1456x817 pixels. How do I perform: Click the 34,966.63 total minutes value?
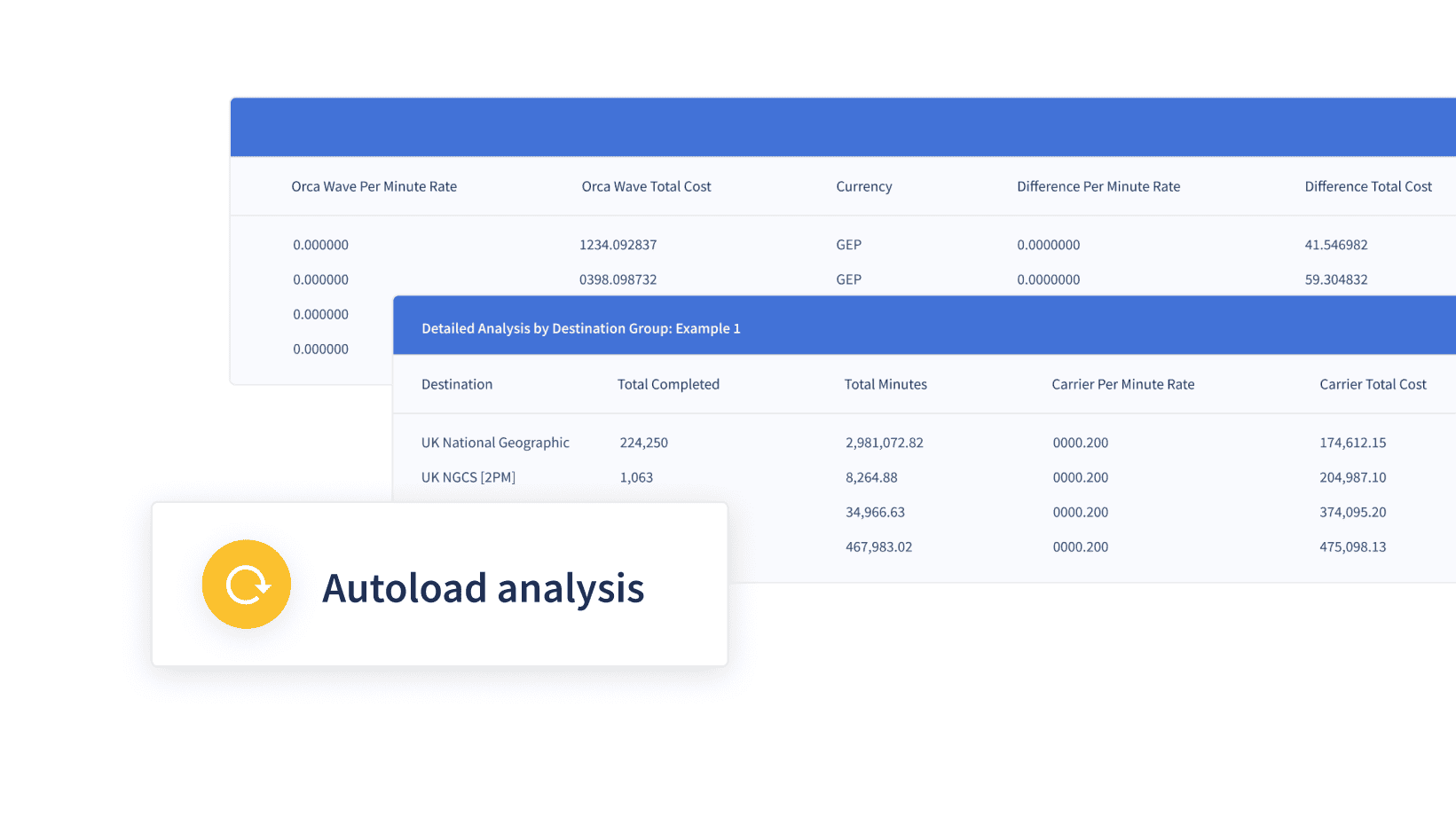(x=875, y=512)
